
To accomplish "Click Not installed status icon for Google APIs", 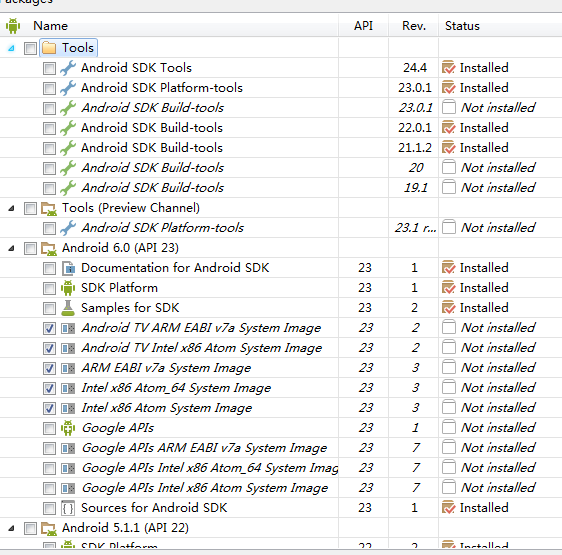I will [448, 427].
